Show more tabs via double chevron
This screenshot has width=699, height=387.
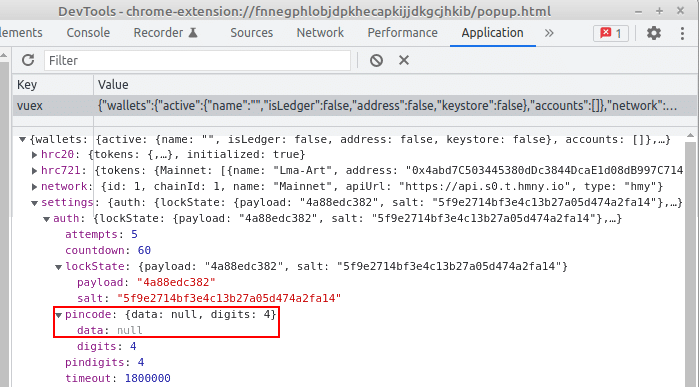pos(549,33)
